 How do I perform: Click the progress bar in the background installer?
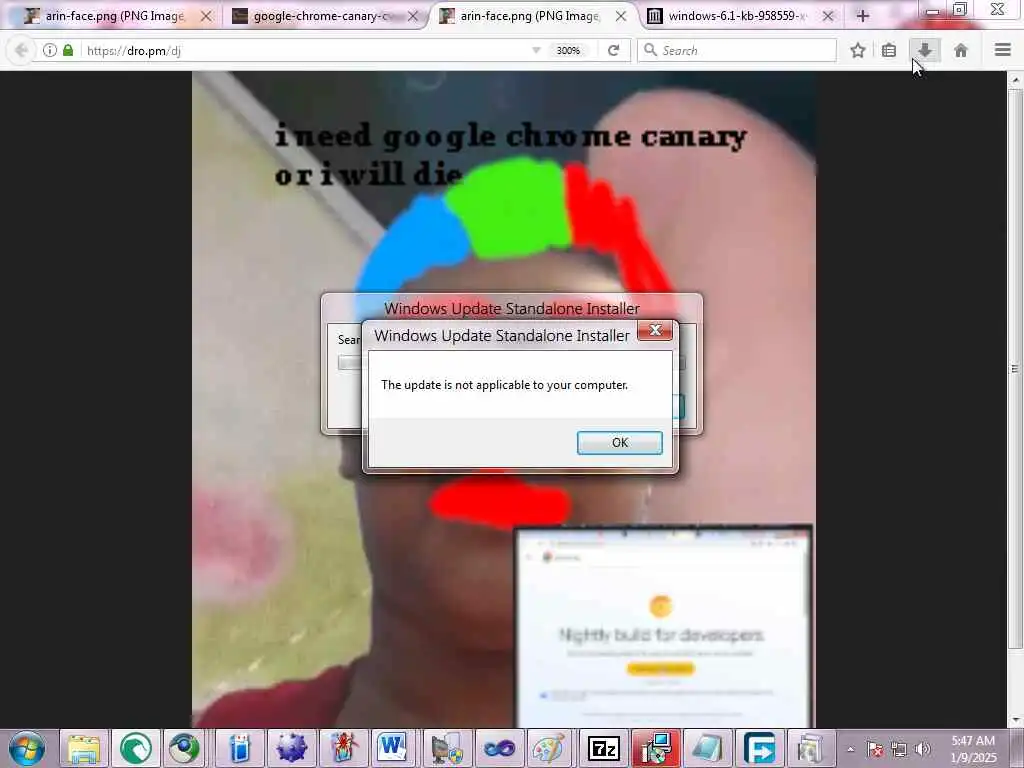(349, 362)
